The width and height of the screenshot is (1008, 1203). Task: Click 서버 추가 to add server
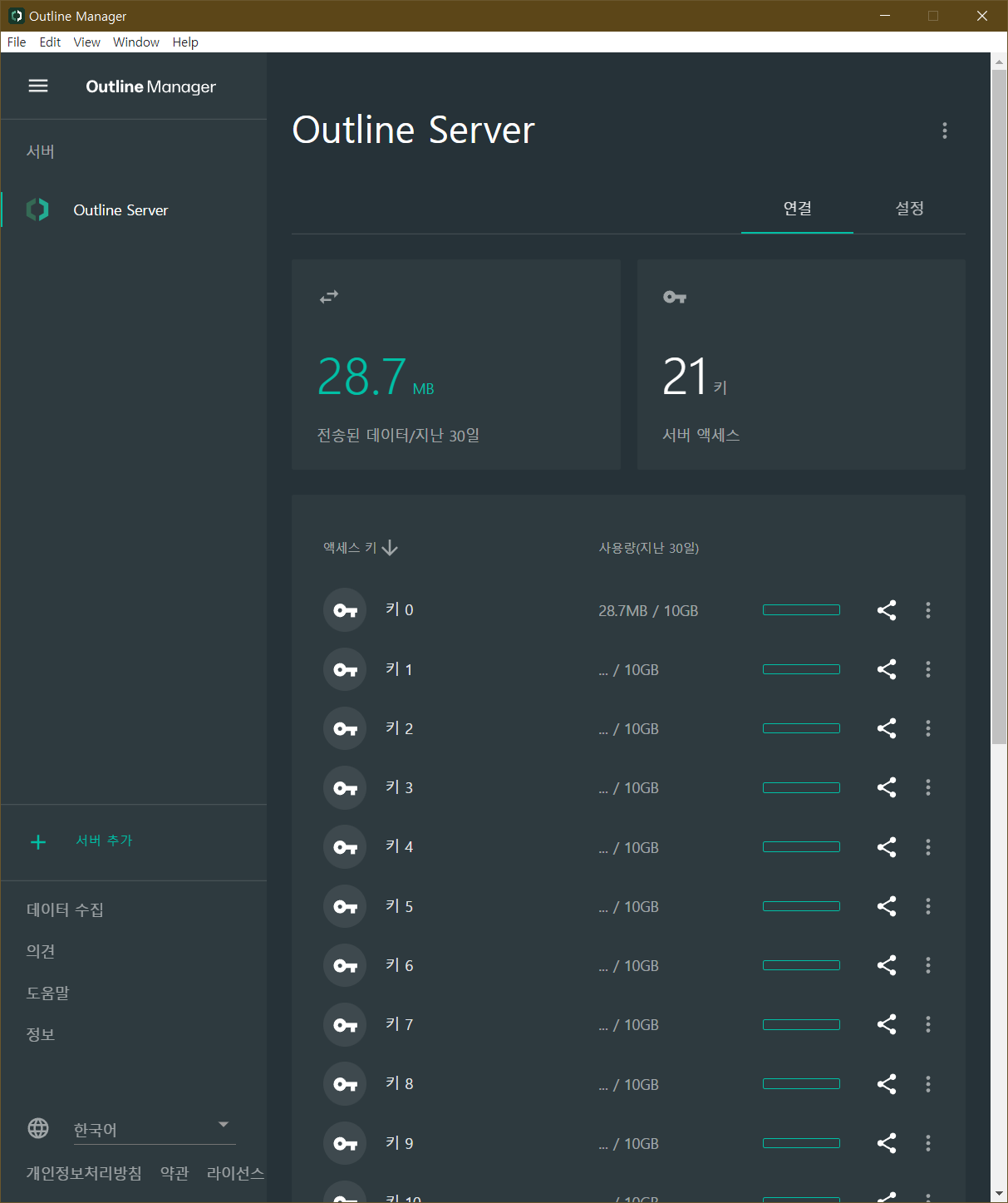[104, 841]
